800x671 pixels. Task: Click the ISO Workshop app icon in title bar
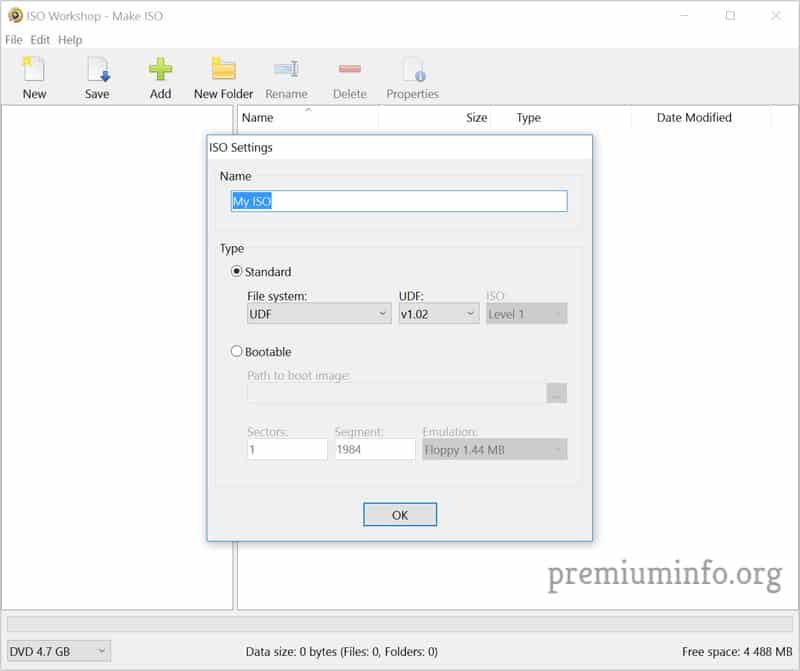tap(15, 16)
